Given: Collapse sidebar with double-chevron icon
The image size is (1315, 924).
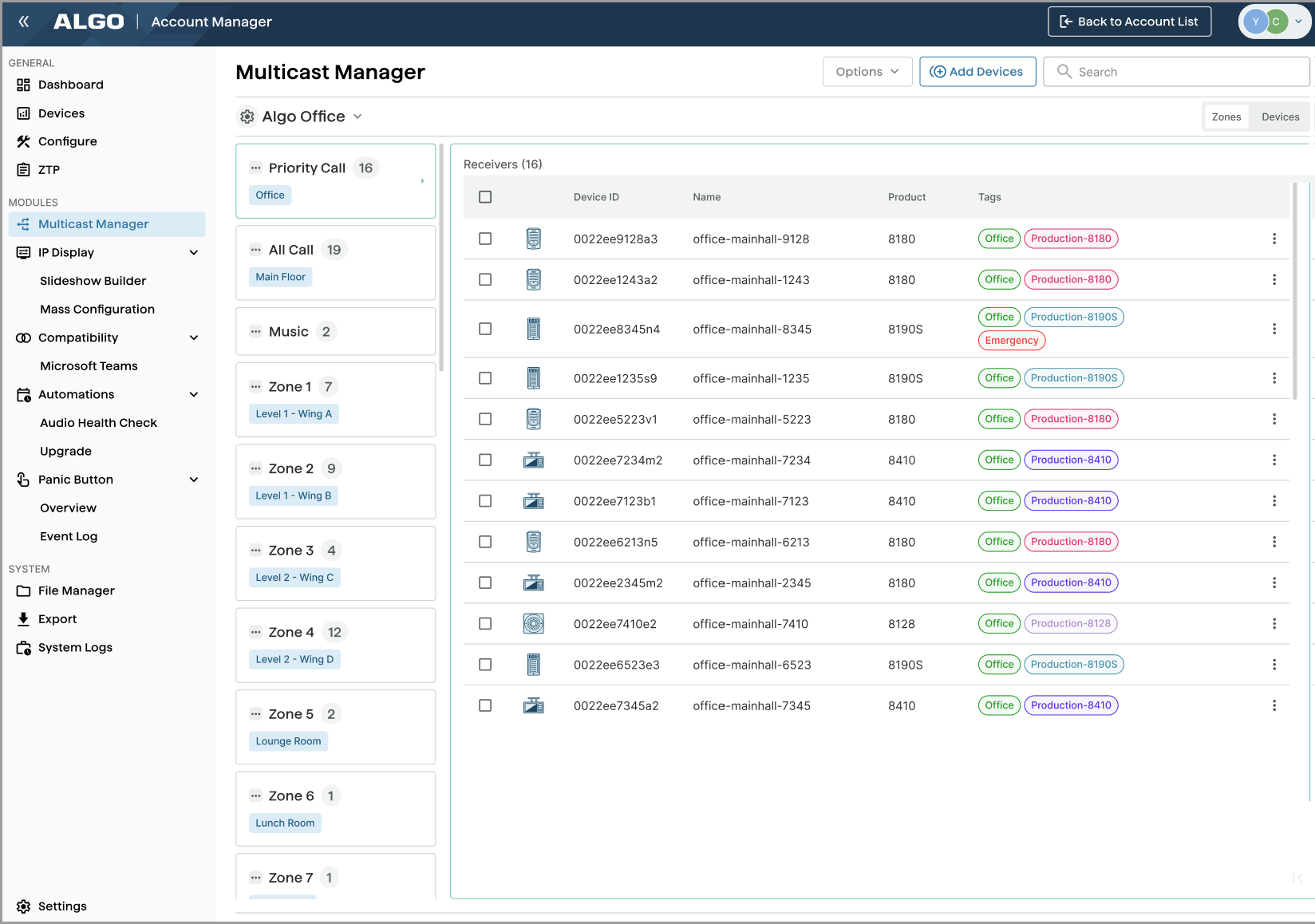Looking at the screenshot, I should point(24,22).
